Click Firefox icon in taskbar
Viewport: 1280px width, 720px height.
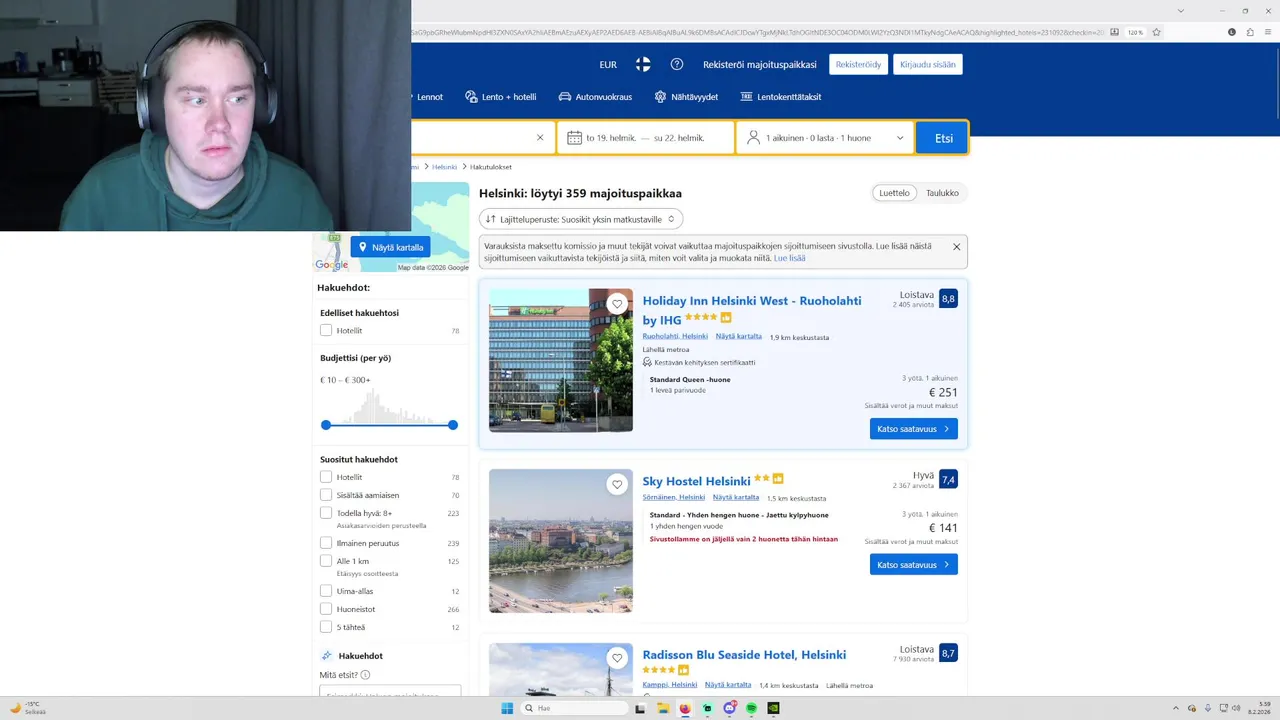click(x=685, y=708)
